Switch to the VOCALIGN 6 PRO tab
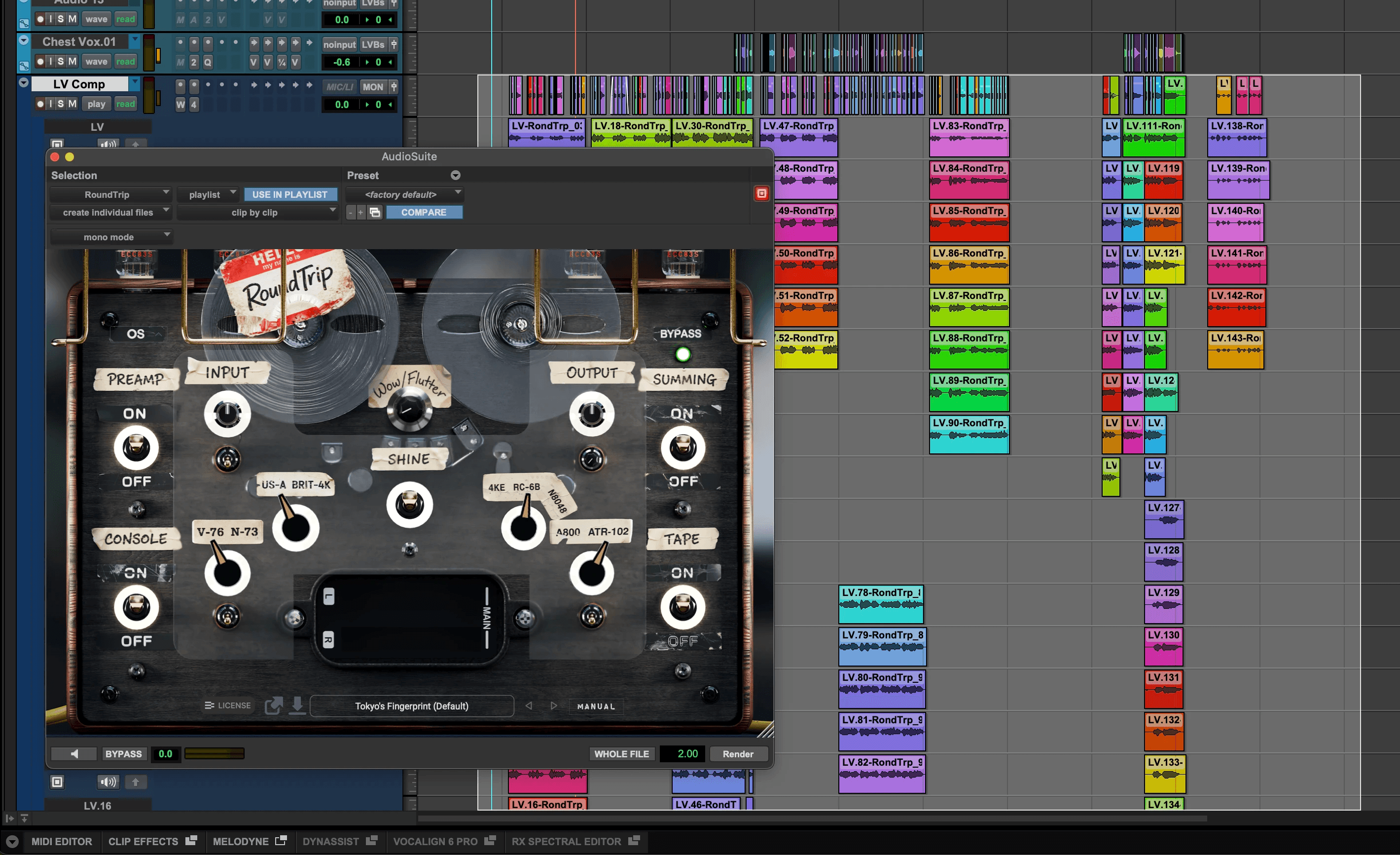1400x855 pixels. click(x=435, y=841)
